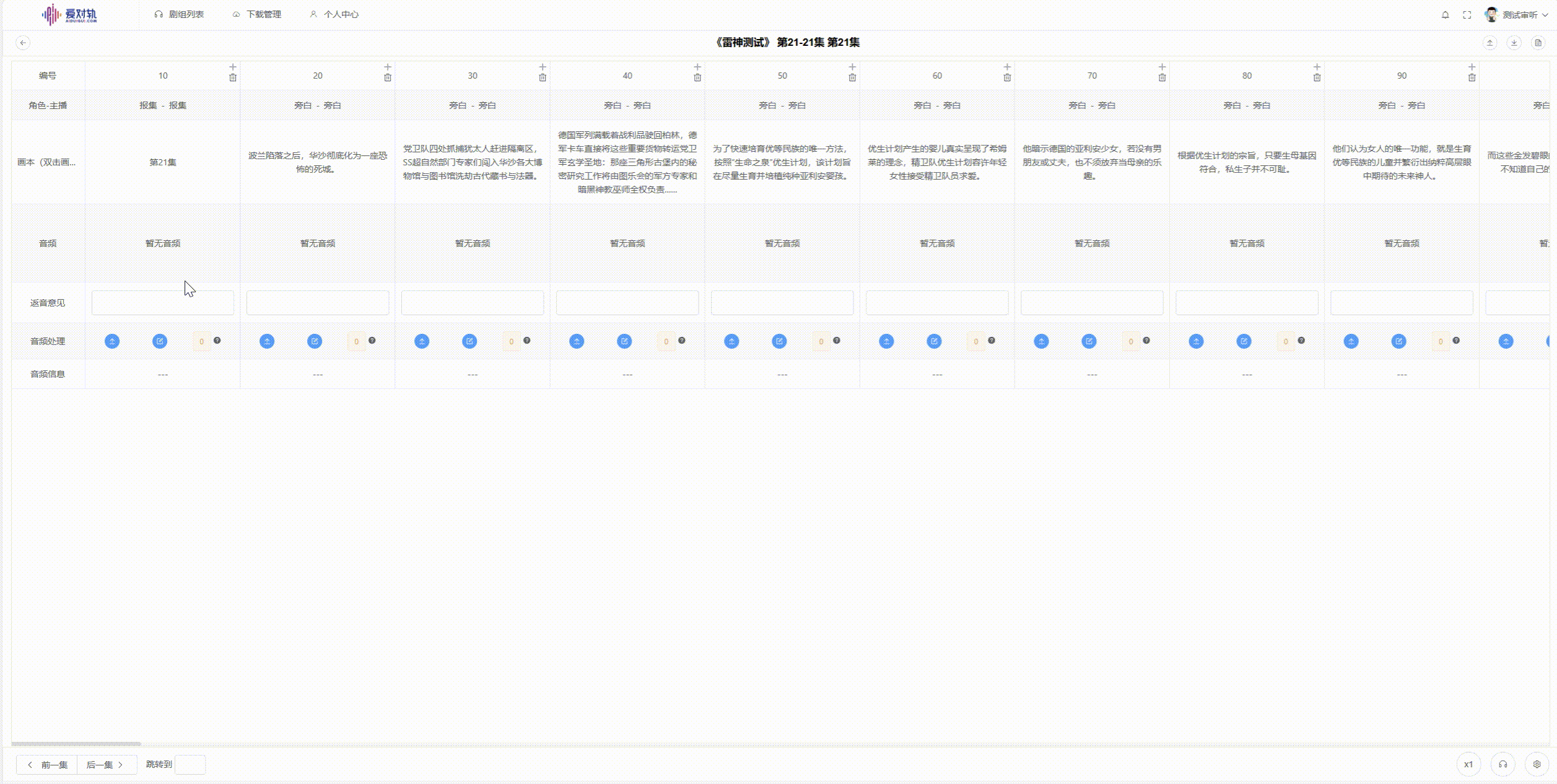The height and width of the screenshot is (784, 1557).
Task: Click the x1 playback speed button
Action: pos(1468,764)
